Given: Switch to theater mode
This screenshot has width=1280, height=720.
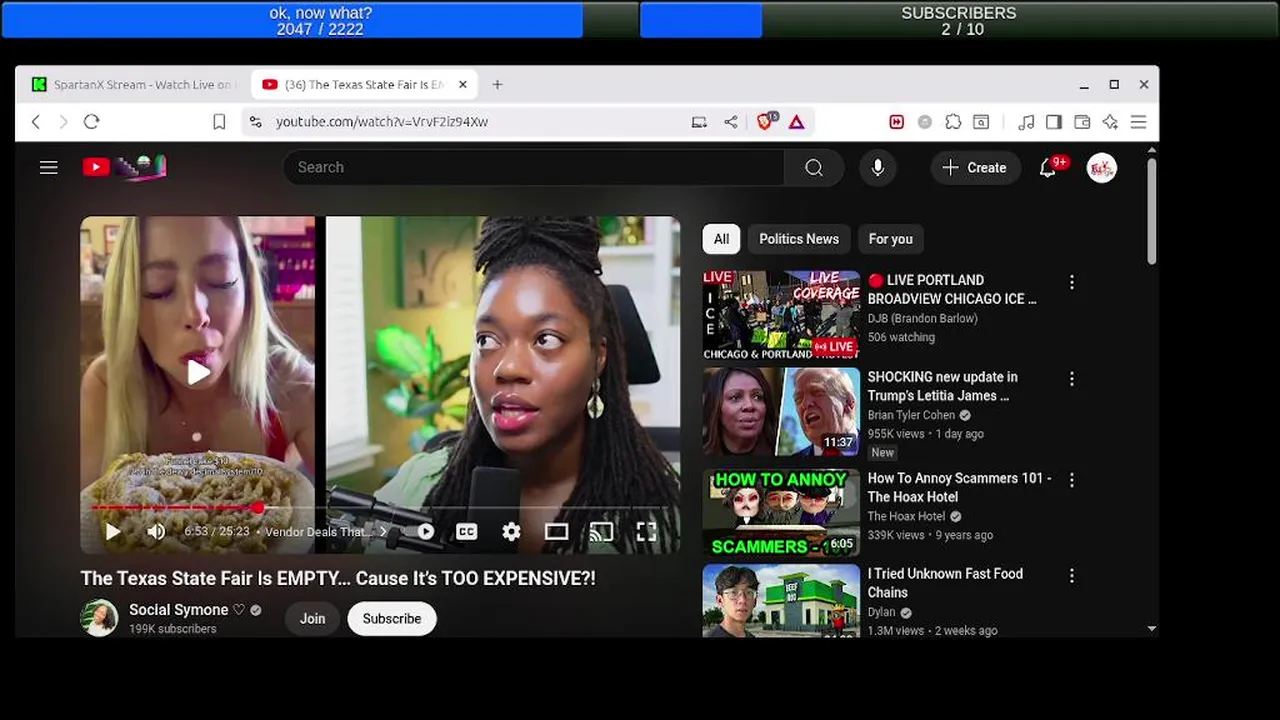Looking at the screenshot, I should (x=556, y=532).
